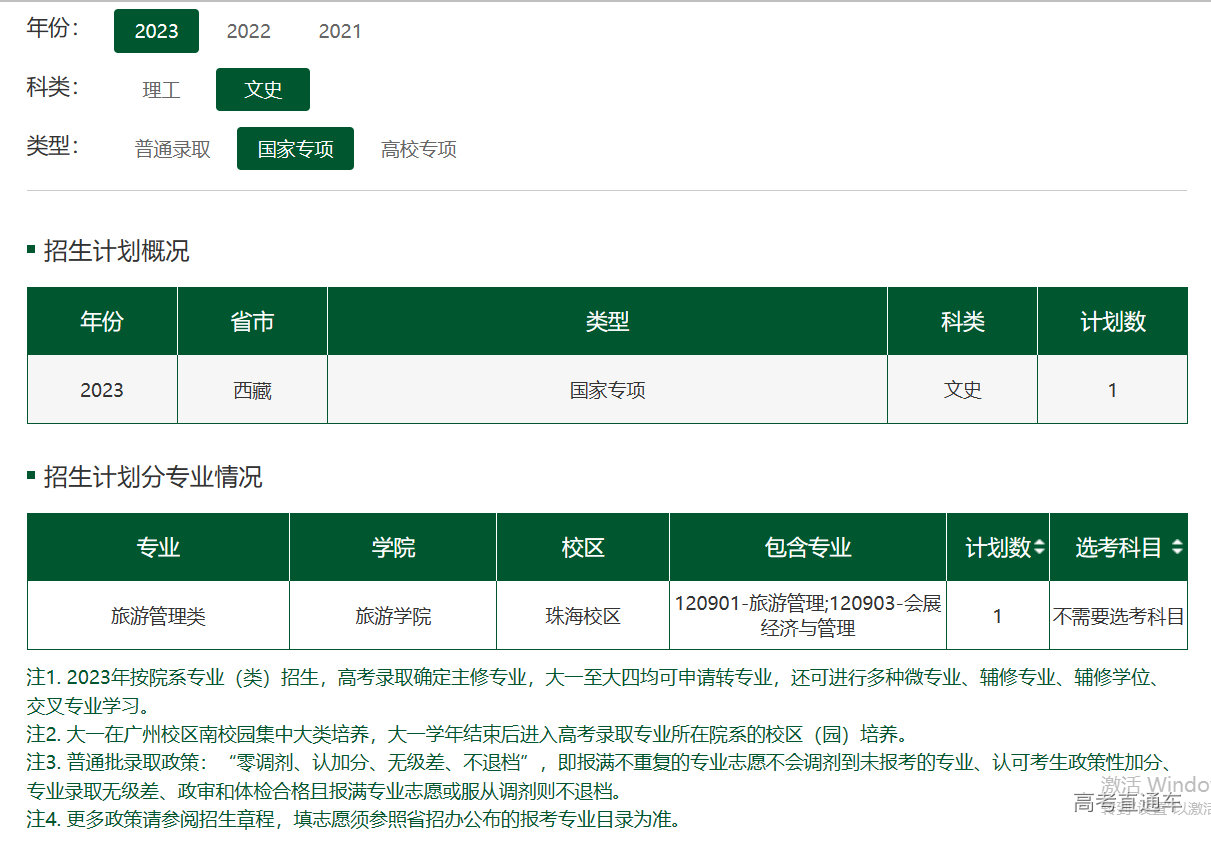Select year 2023 filter
This screenshot has width=1211, height=842.
click(156, 31)
